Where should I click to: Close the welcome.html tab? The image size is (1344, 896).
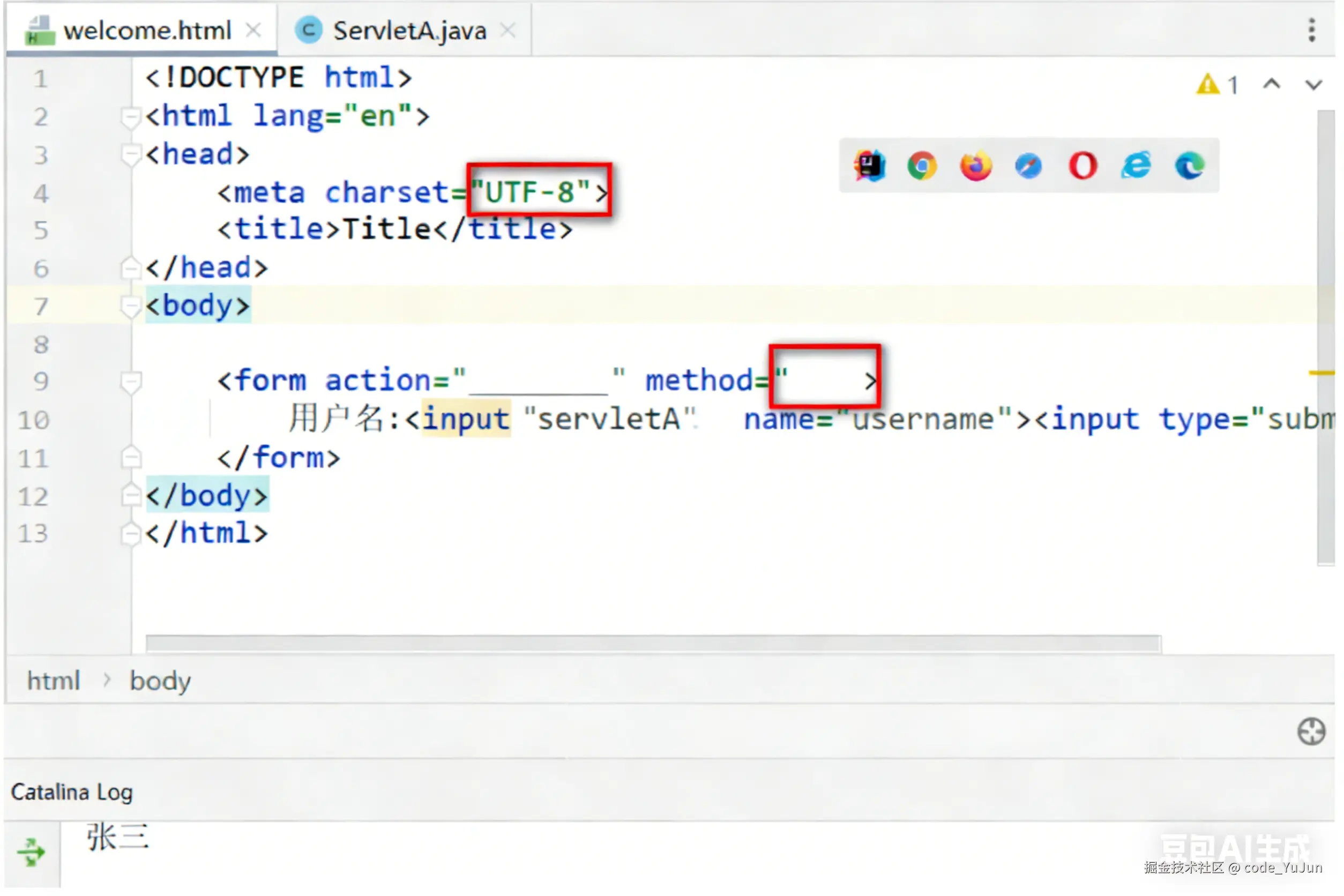click(253, 29)
